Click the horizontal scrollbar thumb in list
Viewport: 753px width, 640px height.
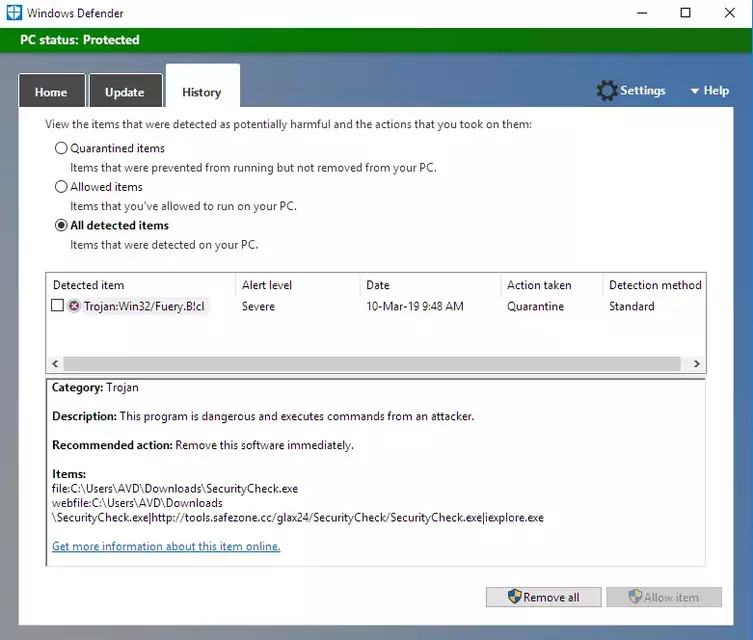[372, 364]
